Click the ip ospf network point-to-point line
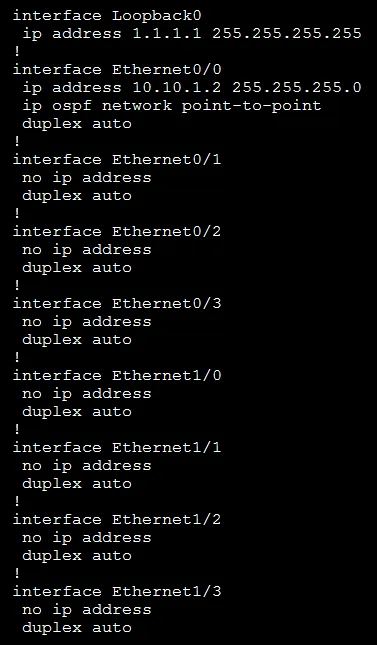 coord(172,106)
